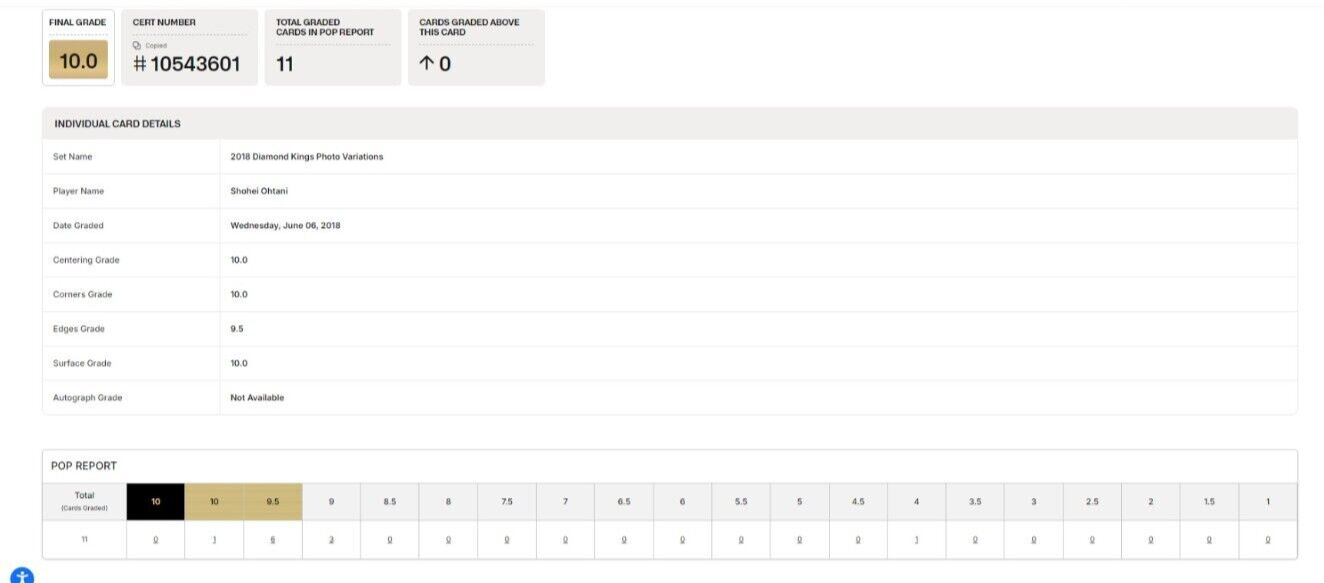Click pop count link under grade 7
Screen dimensions: 1324x583
[x=565, y=539]
